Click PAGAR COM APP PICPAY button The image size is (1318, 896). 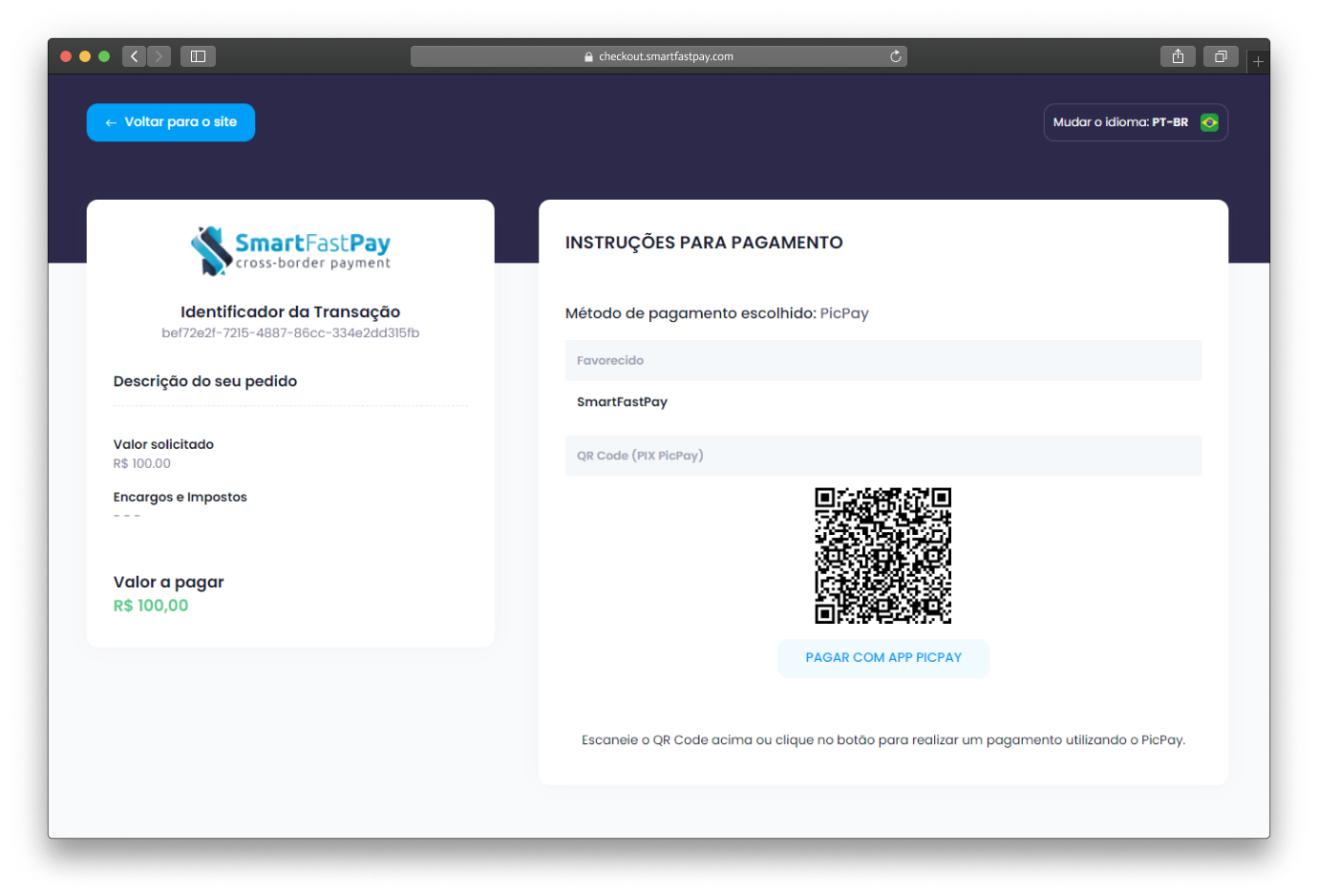tap(883, 658)
